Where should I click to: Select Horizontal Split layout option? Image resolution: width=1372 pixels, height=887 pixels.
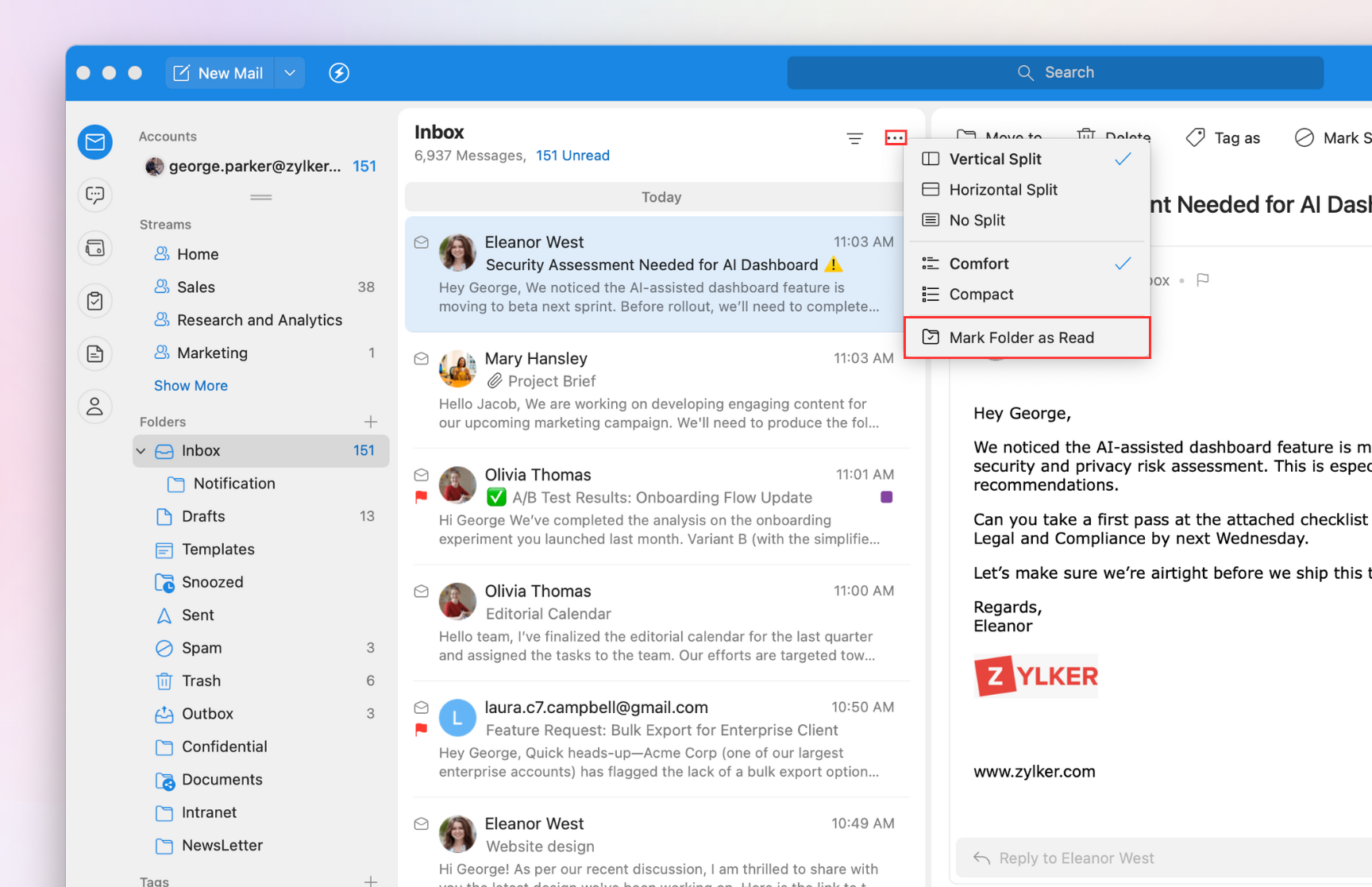pyautogui.click(x=1003, y=190)
